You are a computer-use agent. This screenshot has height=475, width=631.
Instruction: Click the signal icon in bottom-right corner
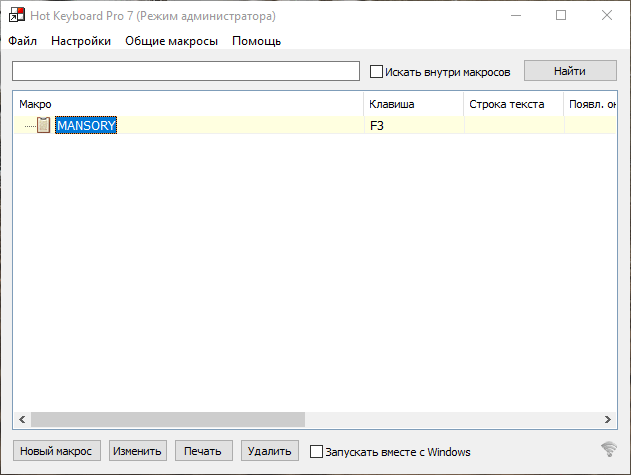pyautogui.click(x=609, y=449)
